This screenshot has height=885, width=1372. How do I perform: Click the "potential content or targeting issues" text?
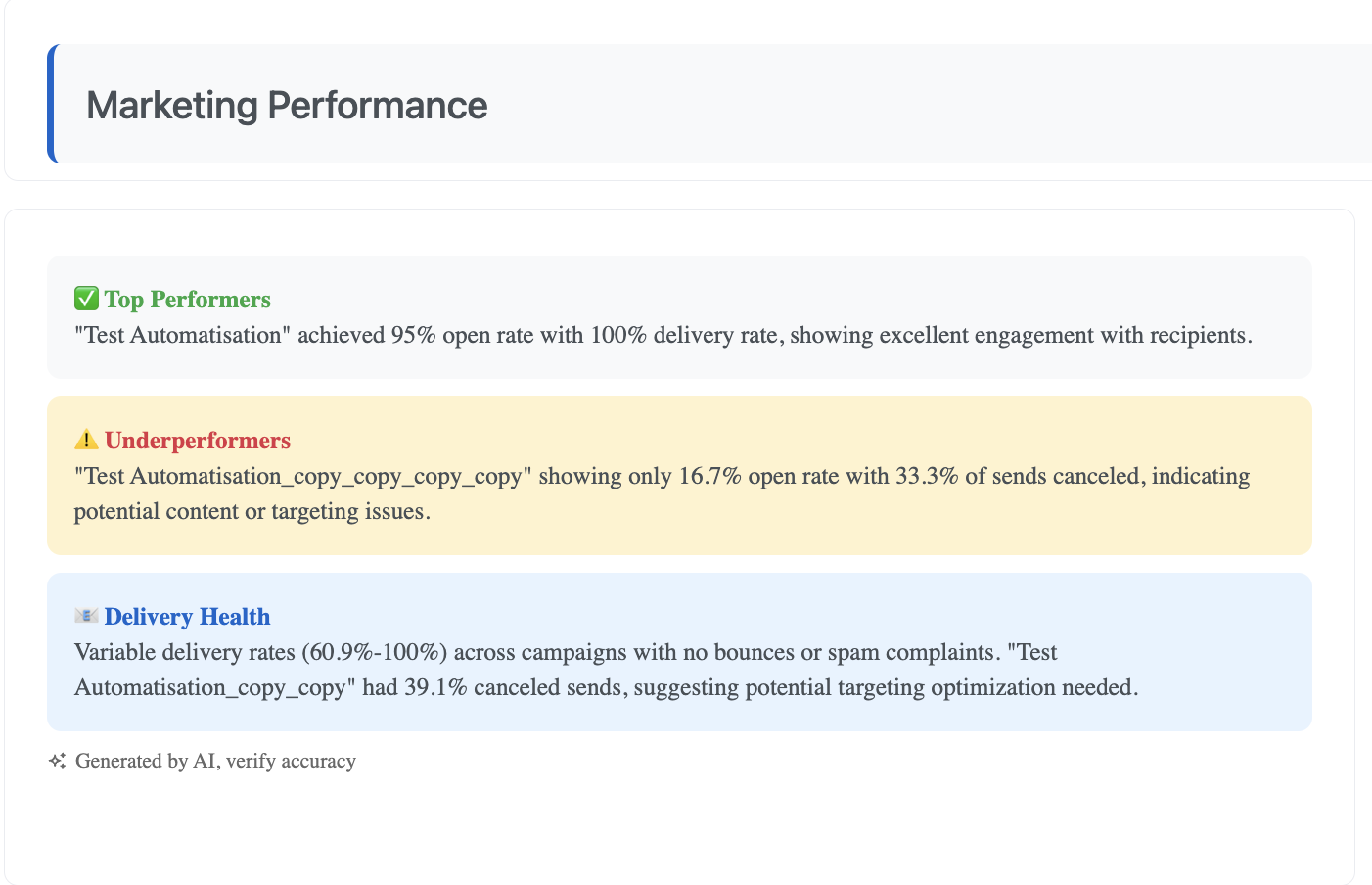coord(252,511)
